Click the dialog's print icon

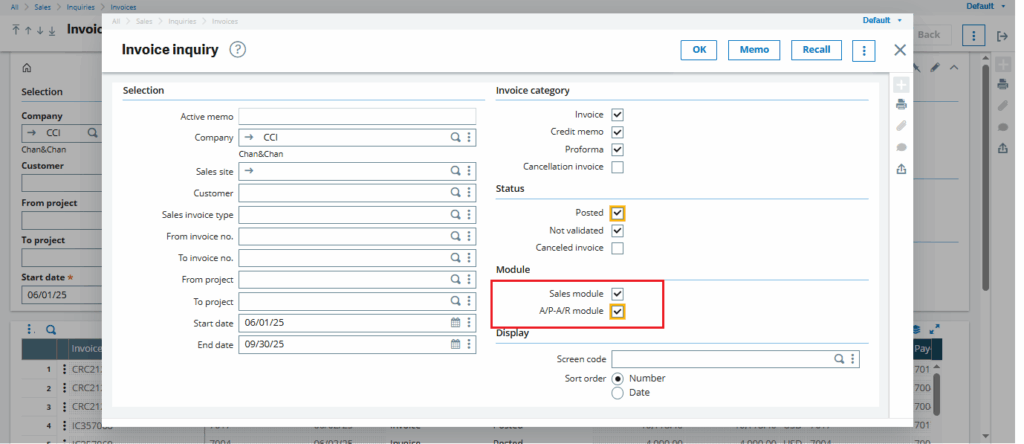tap(901, 104)
